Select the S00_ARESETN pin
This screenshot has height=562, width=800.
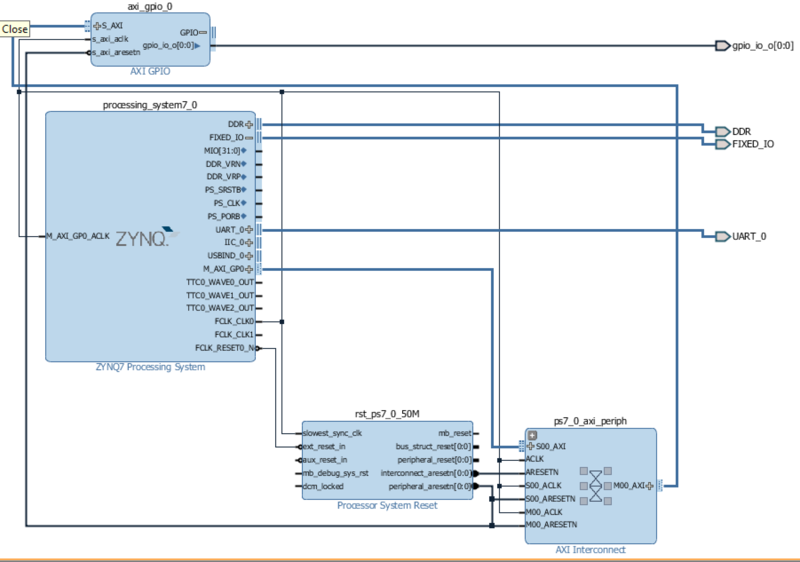tap(551, 499)
